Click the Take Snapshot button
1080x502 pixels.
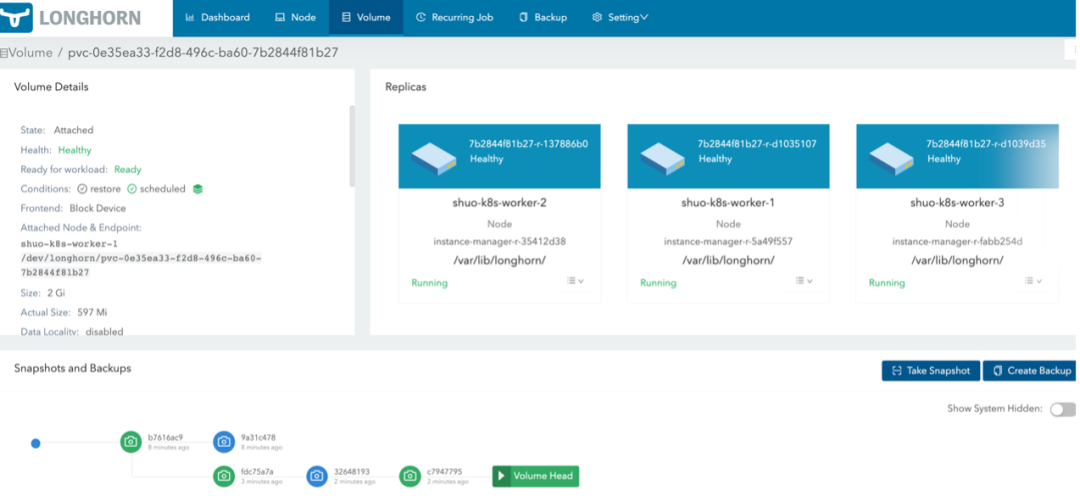(x=931, y=370)
